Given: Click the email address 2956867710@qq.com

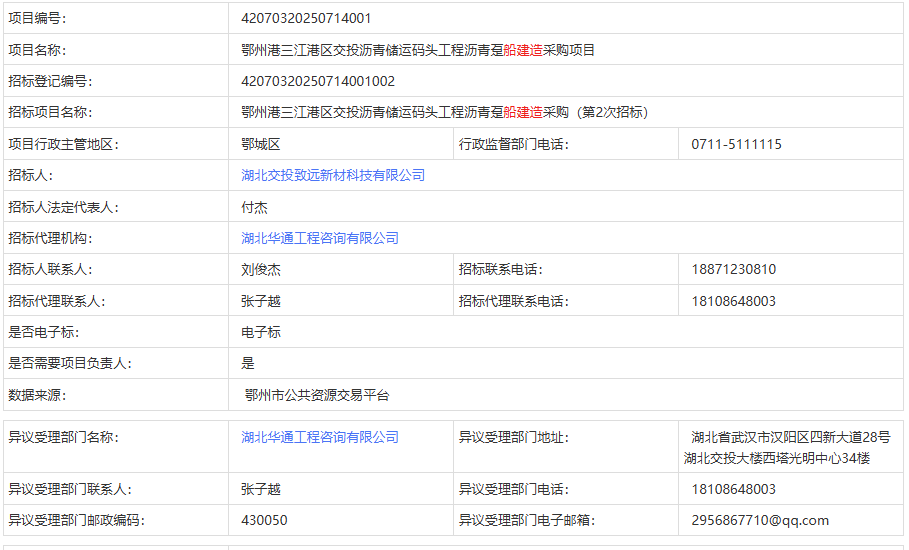Looking at the screenshot, I should tap(760, 520).
